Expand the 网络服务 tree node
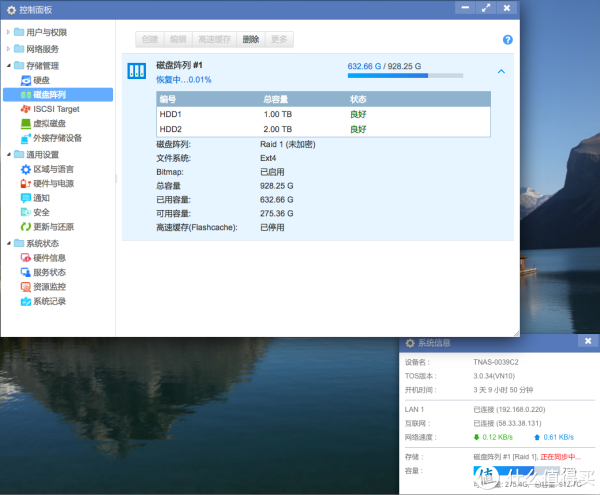 tap(8, 48)
